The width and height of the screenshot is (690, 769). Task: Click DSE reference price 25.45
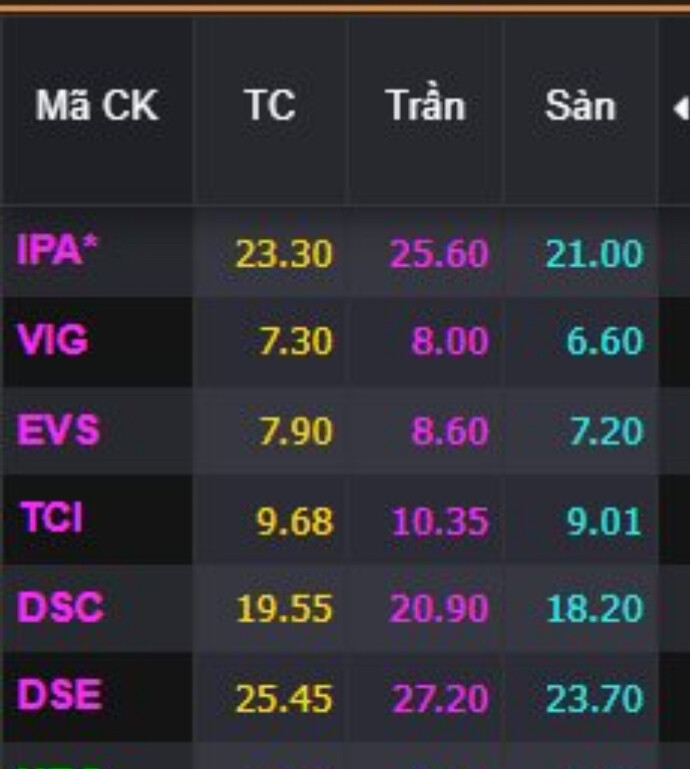(x=284, y=698)
